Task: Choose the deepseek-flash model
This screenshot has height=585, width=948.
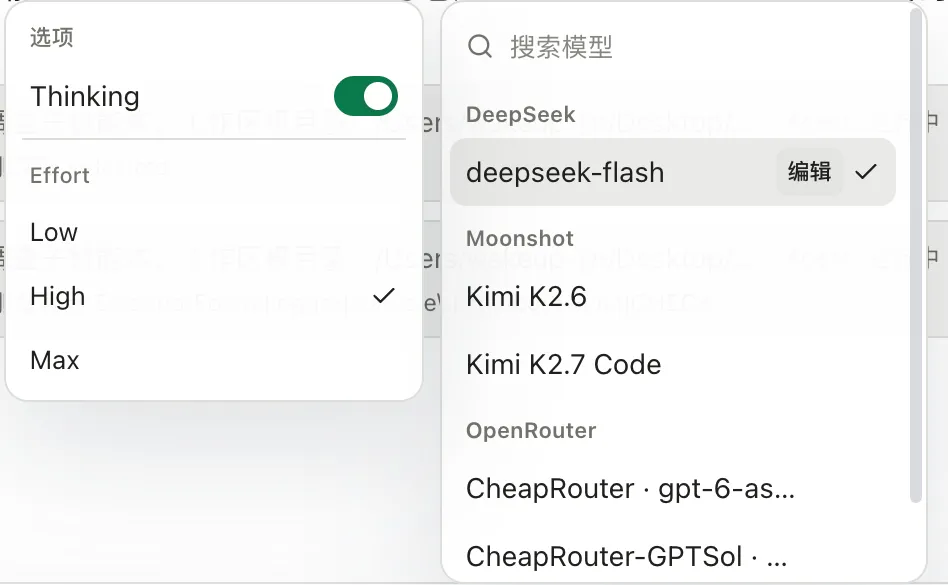Action: pyautogui.click(x=672, y=172)
